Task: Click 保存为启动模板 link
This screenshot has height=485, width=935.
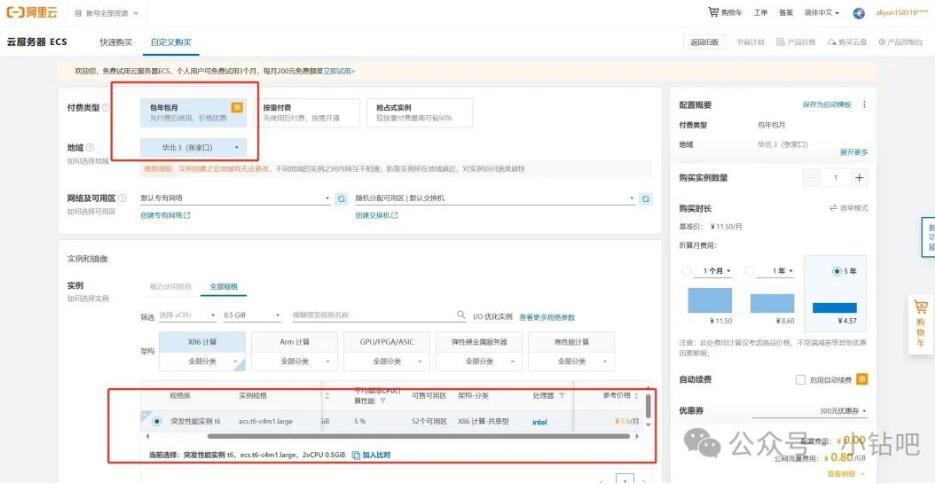Action: point(826,104)
